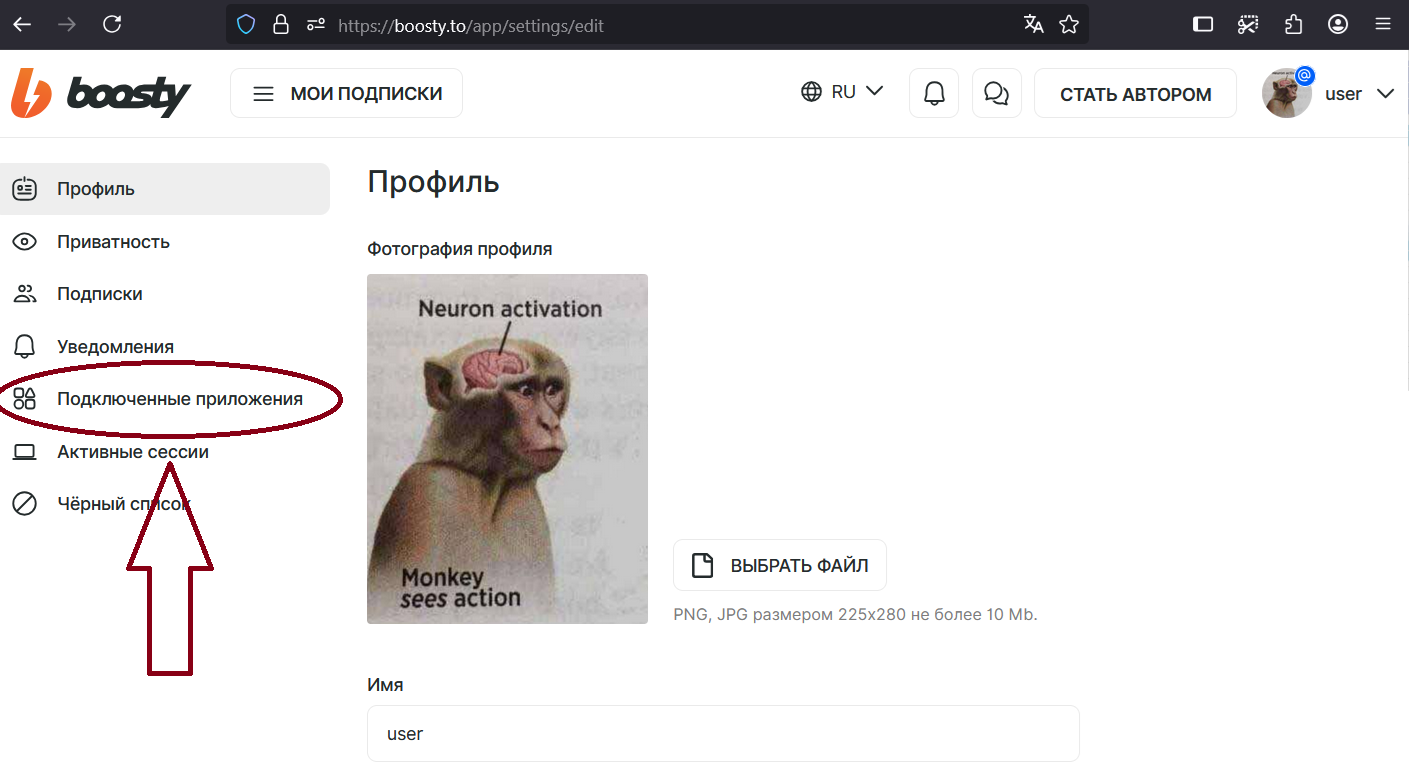Click the profile photo thumbnail
The height and width of the screenshot is (771, 1409).
(507, 449)
